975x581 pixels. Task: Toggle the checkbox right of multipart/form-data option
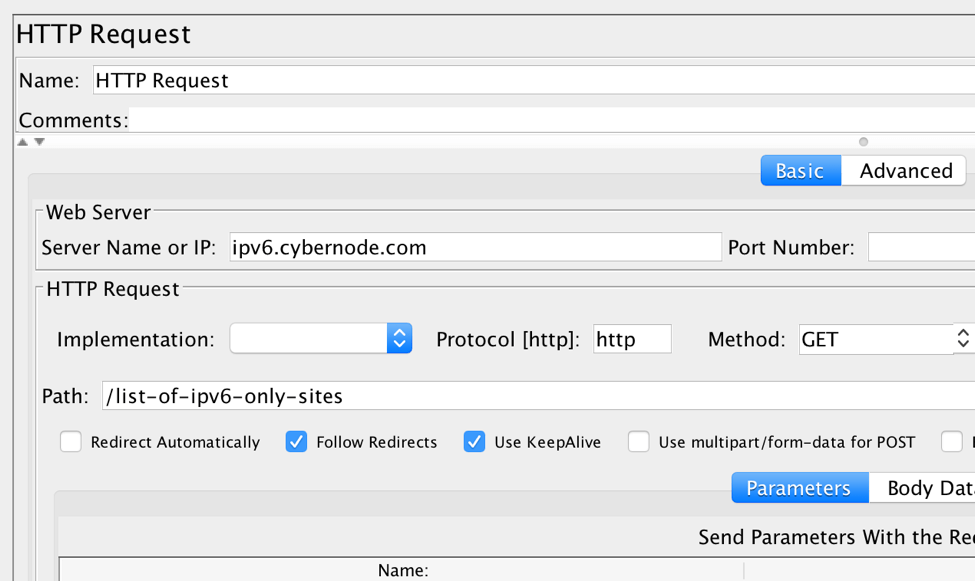[951, 442]
